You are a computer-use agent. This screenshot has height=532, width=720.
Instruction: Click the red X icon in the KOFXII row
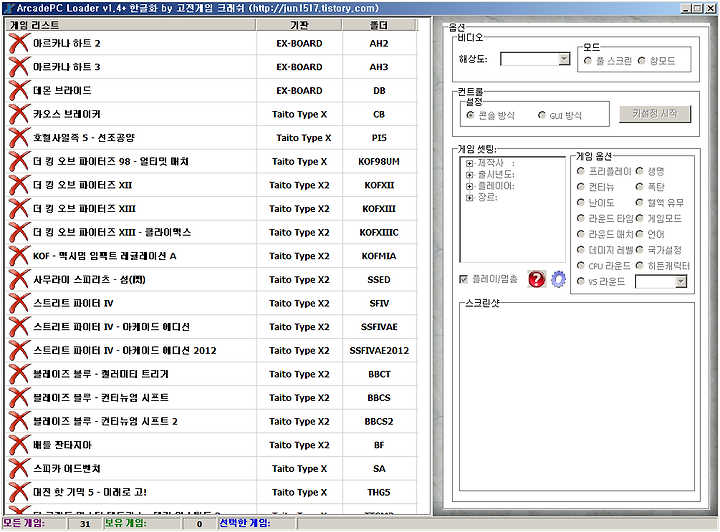(19, 185)
